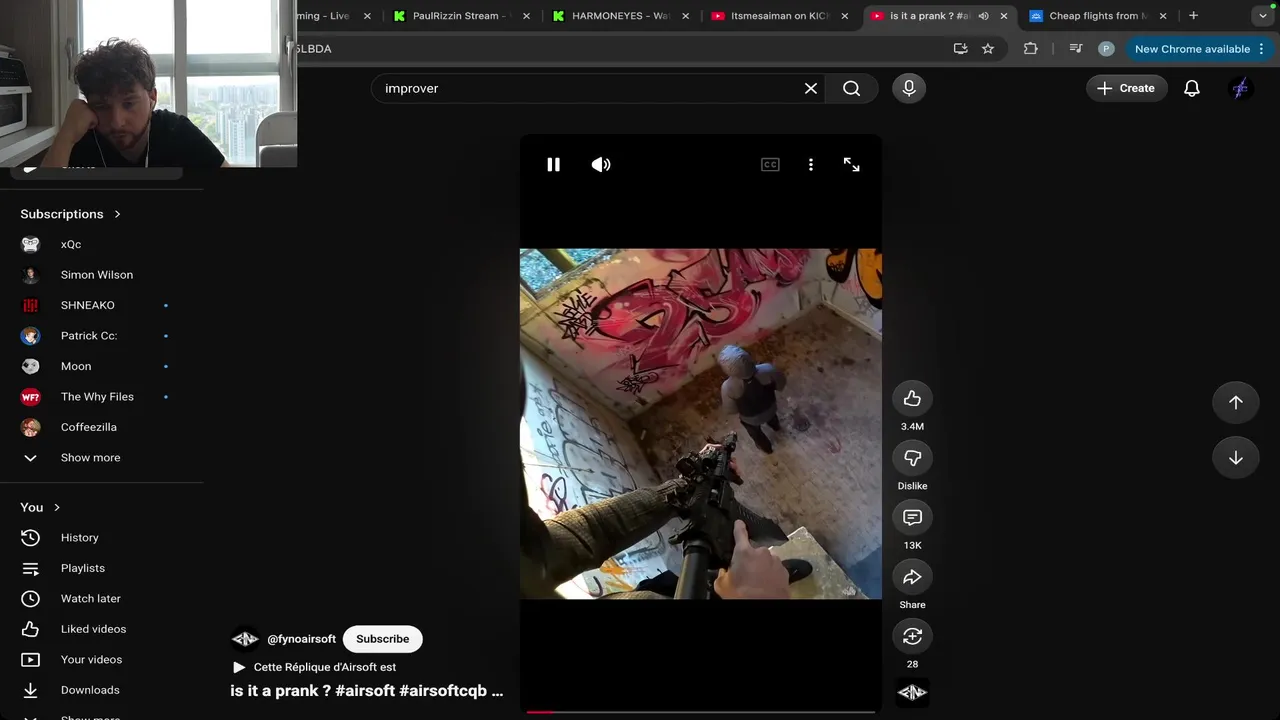Go to next Short with down arrow
Image resolution: width=1280 pixels, height=720 pixels.
tap(1236, 458)
